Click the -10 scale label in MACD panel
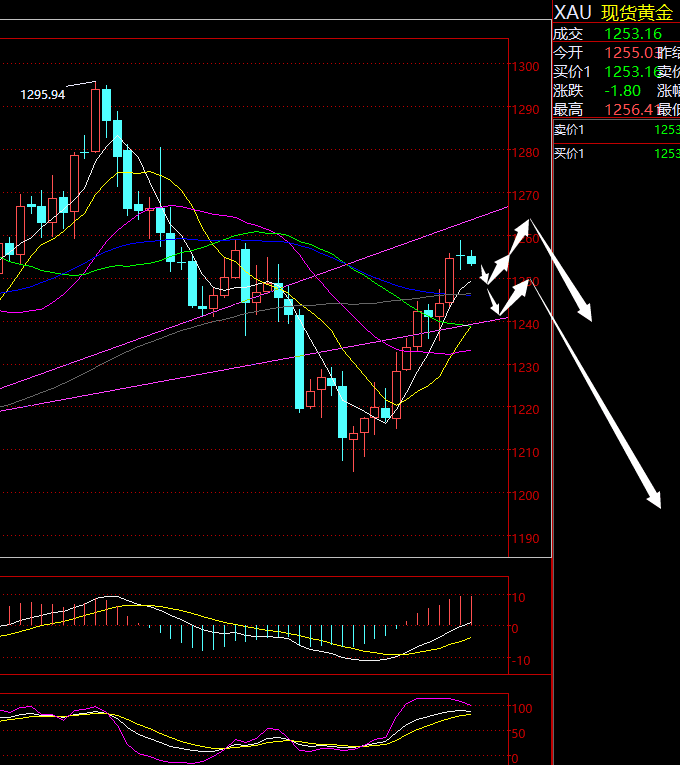 520,661
